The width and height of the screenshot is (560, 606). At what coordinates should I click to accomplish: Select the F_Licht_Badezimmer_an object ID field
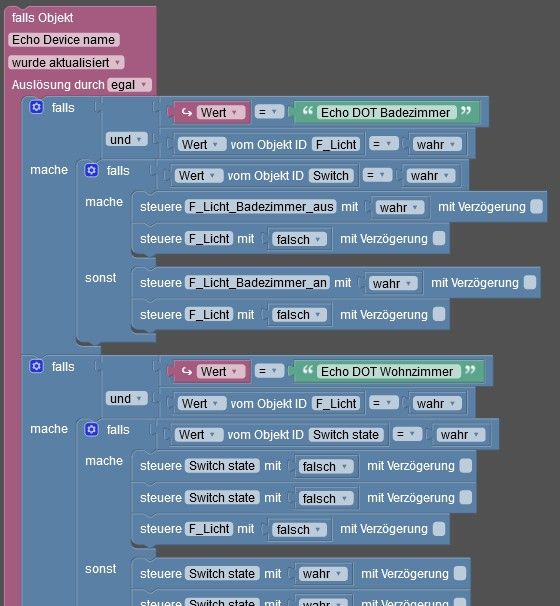pyautogui.click(x=257, y=283)
